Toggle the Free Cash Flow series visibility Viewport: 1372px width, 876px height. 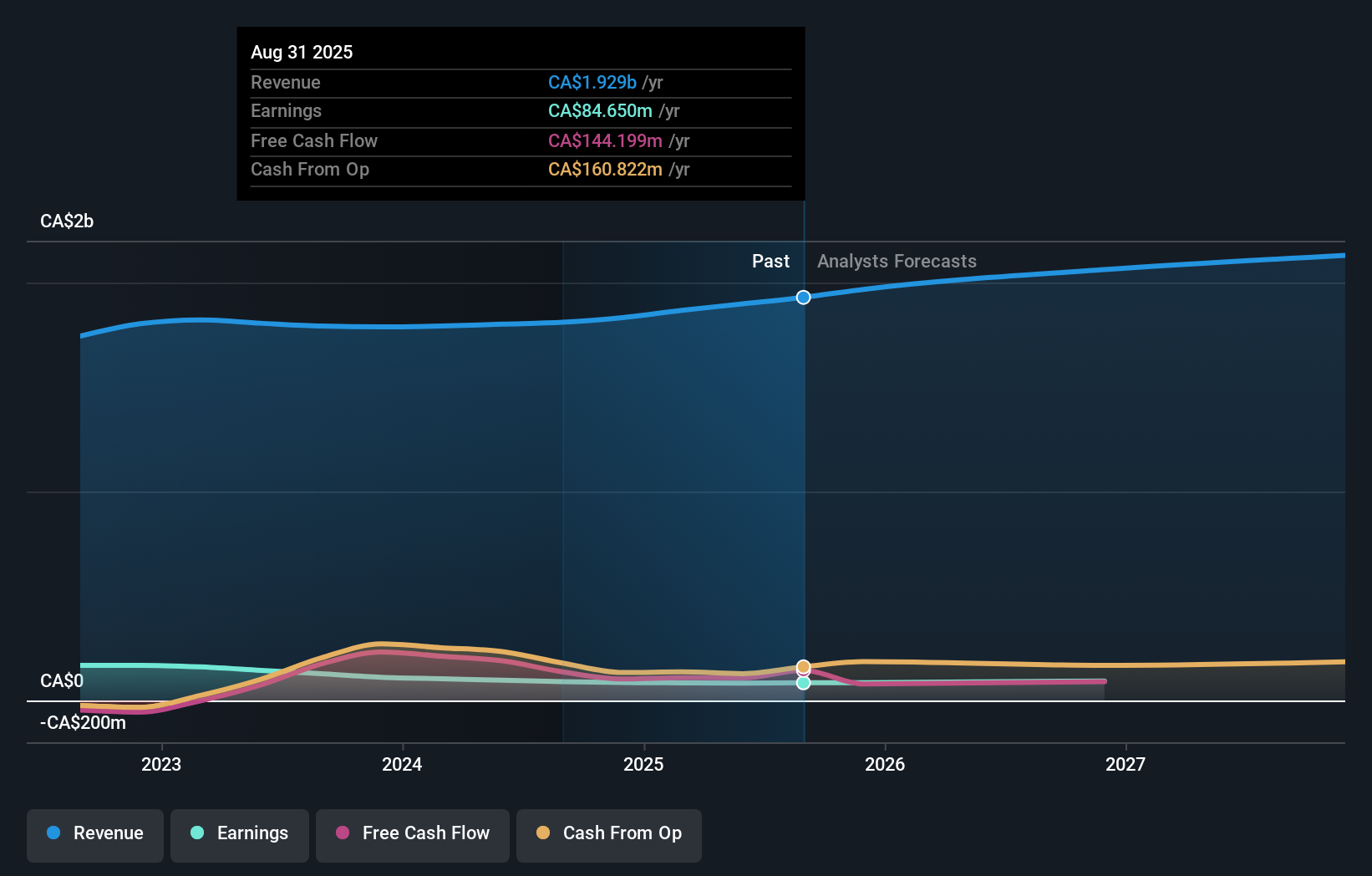412,835
